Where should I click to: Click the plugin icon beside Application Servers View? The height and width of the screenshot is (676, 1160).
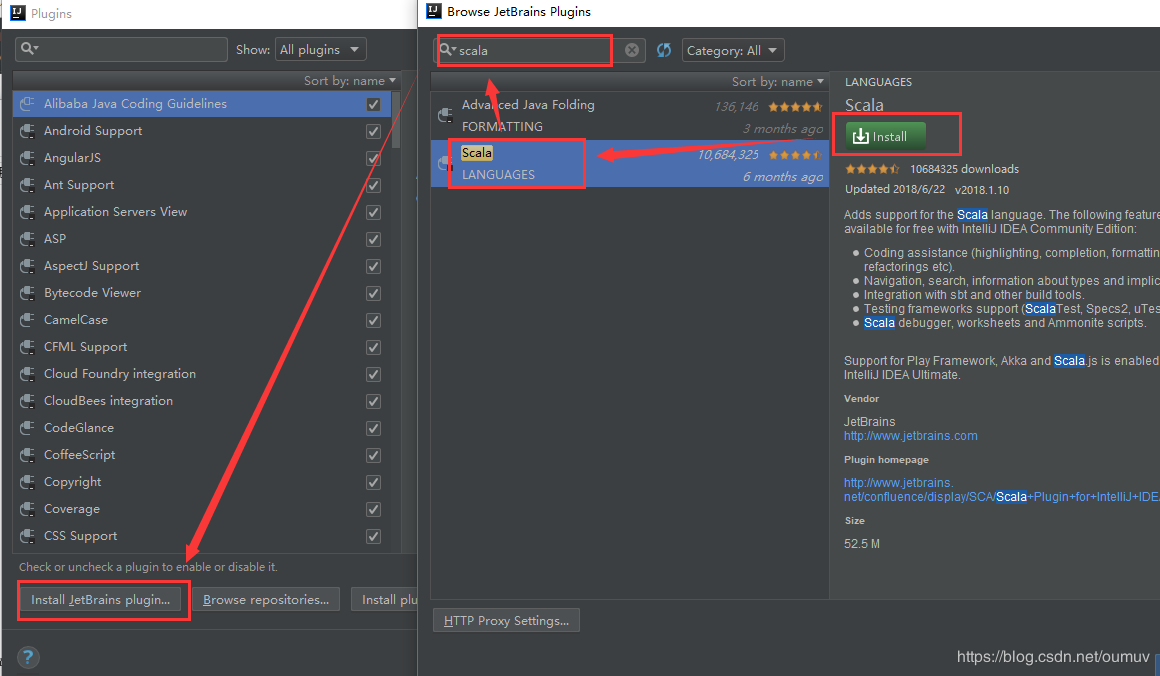pos(27,212)
